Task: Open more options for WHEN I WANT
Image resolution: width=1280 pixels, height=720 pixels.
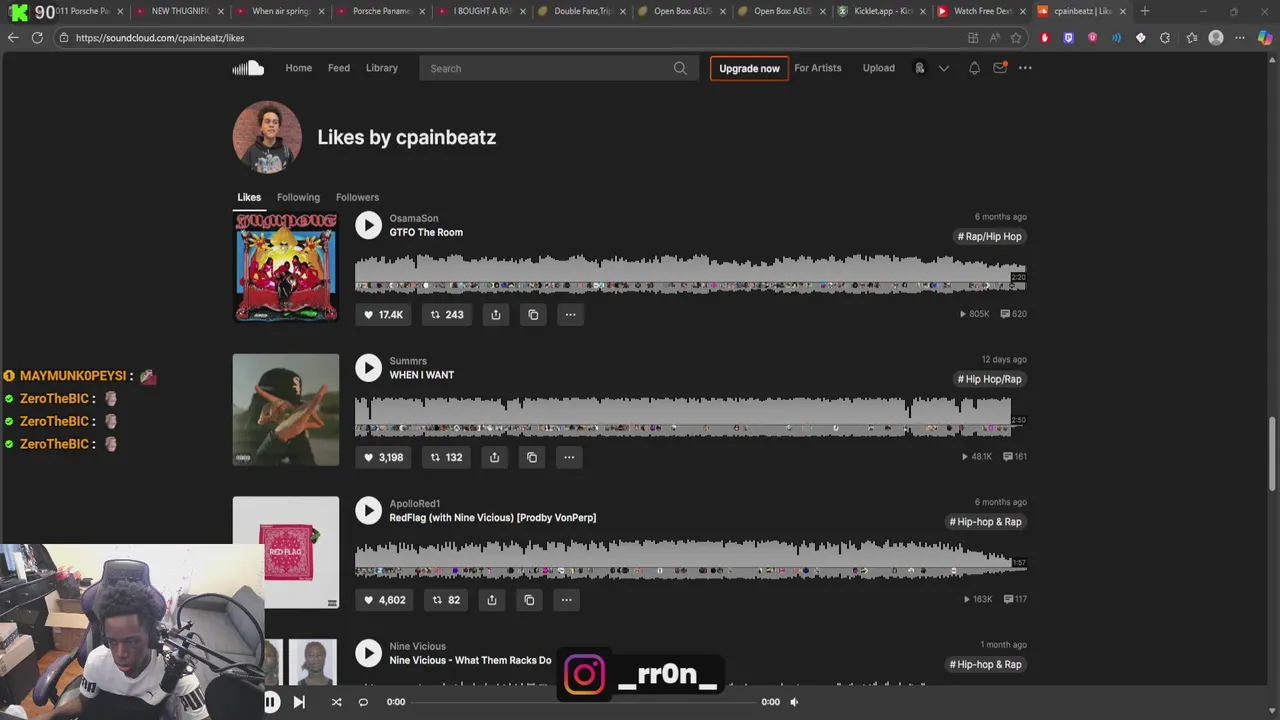Action: pos(569,457)
